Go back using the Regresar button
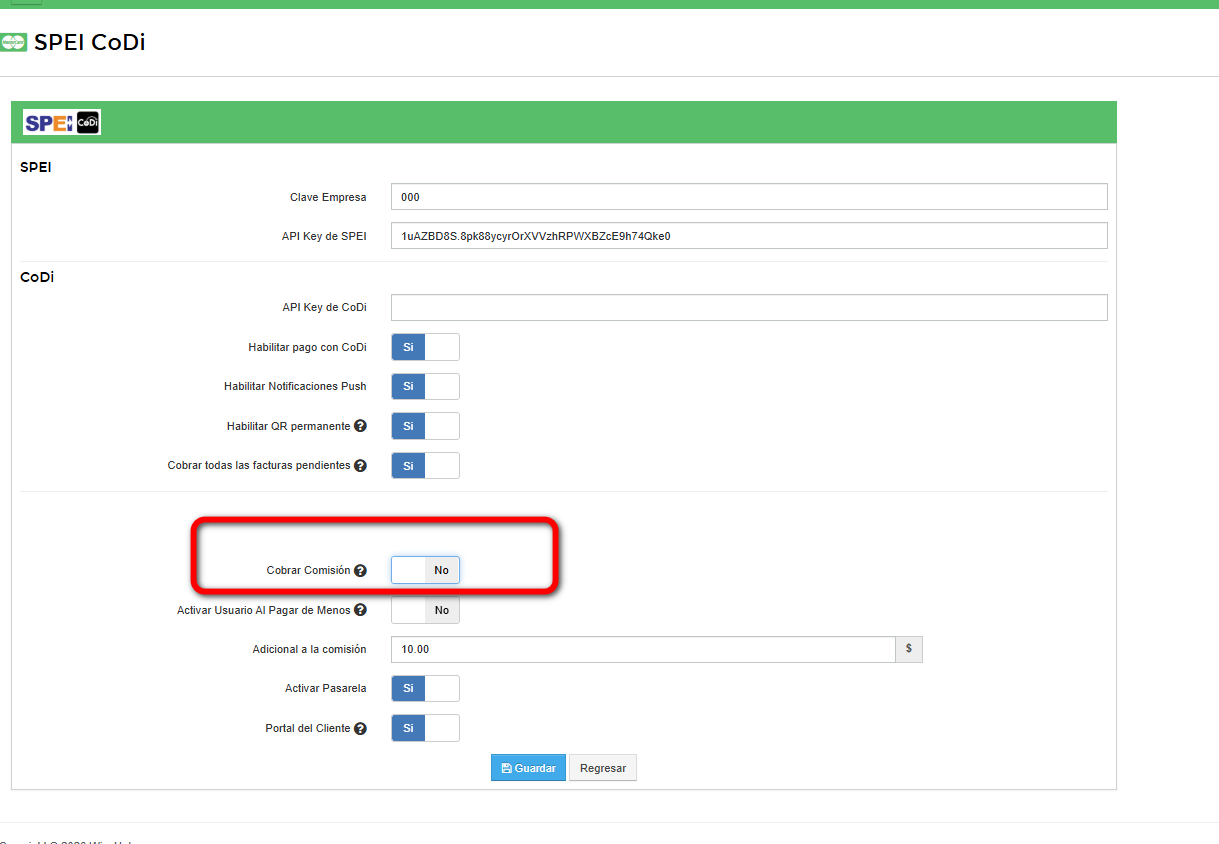This screenshot has height=844, width=1219. (x=603, y=768)
